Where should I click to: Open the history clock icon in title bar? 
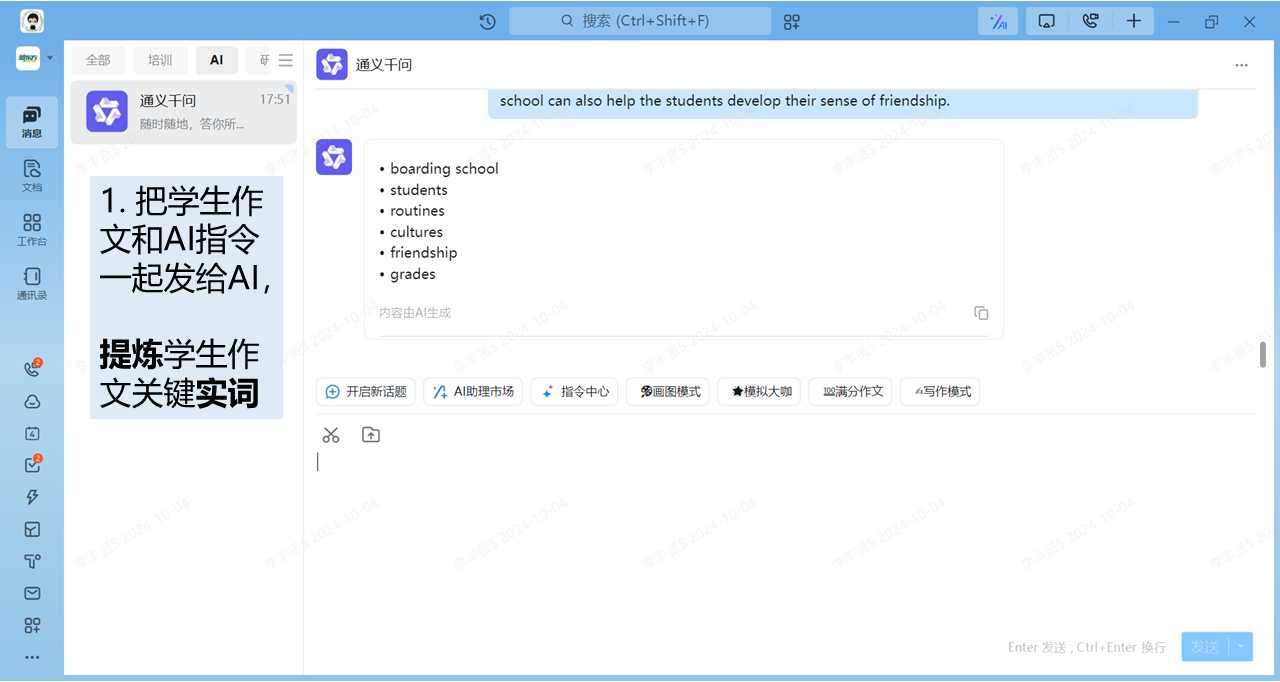tap(487, 21)
